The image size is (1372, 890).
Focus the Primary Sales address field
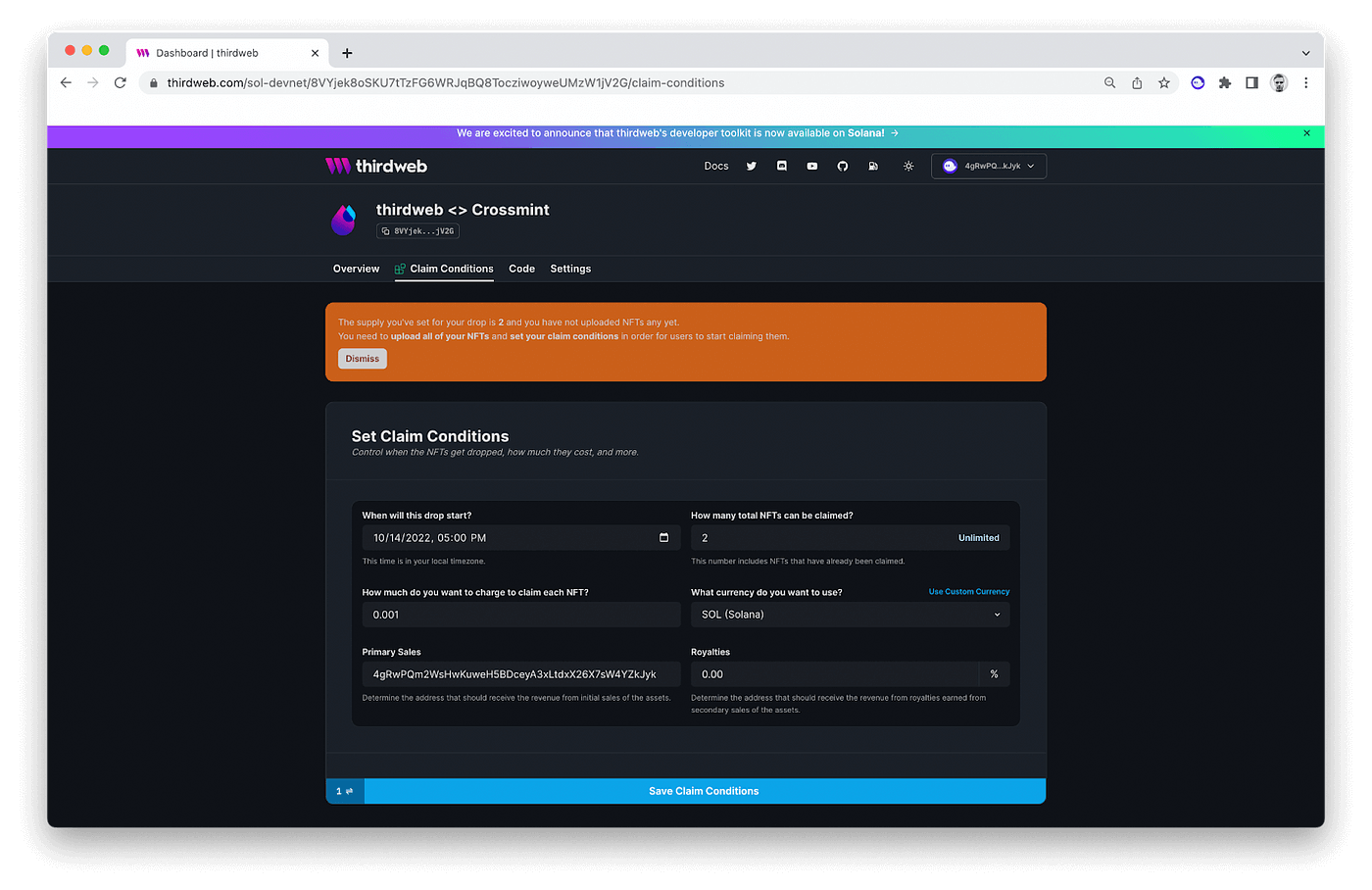(x=521, y=674)
